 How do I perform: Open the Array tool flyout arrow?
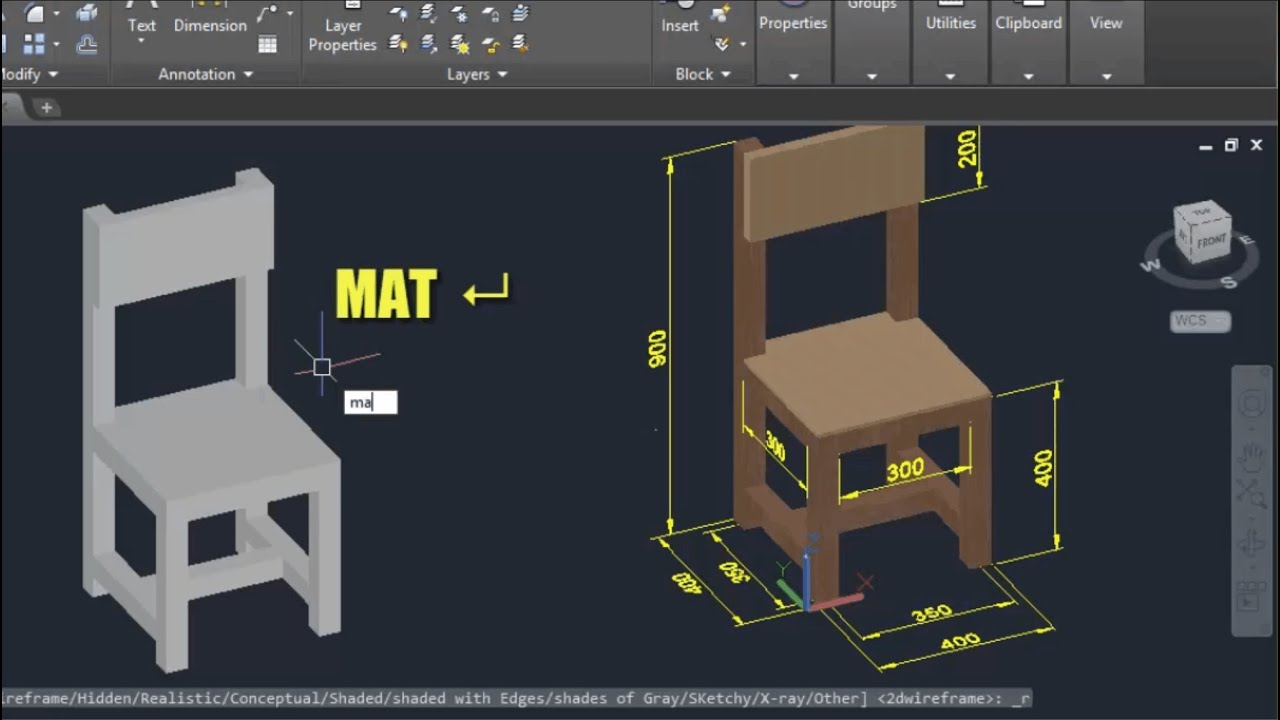55,44
